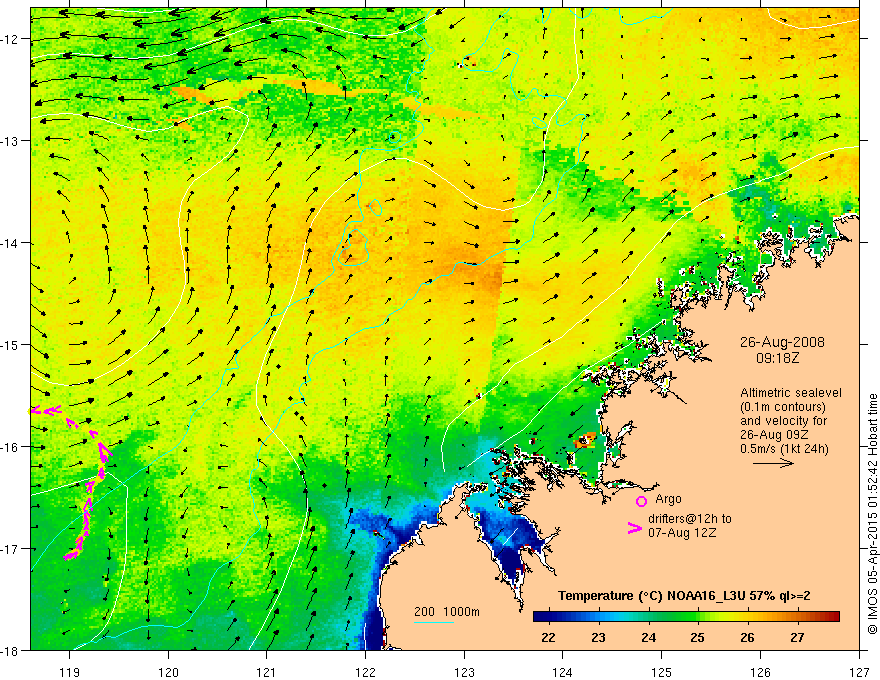Click the '07-Aug 12Z' legend text
The height and width of the screenshot is (680, 880).
(x=682, y=533)
